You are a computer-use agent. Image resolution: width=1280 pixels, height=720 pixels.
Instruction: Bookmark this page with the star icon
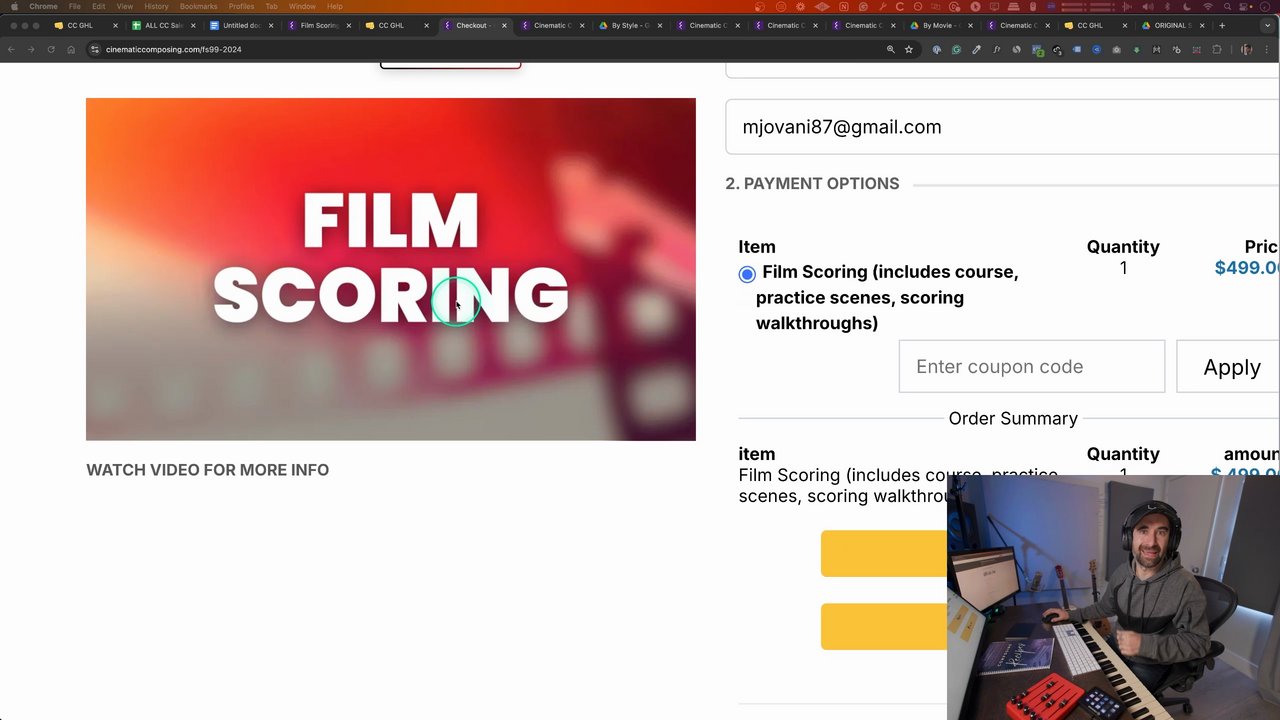909,49
